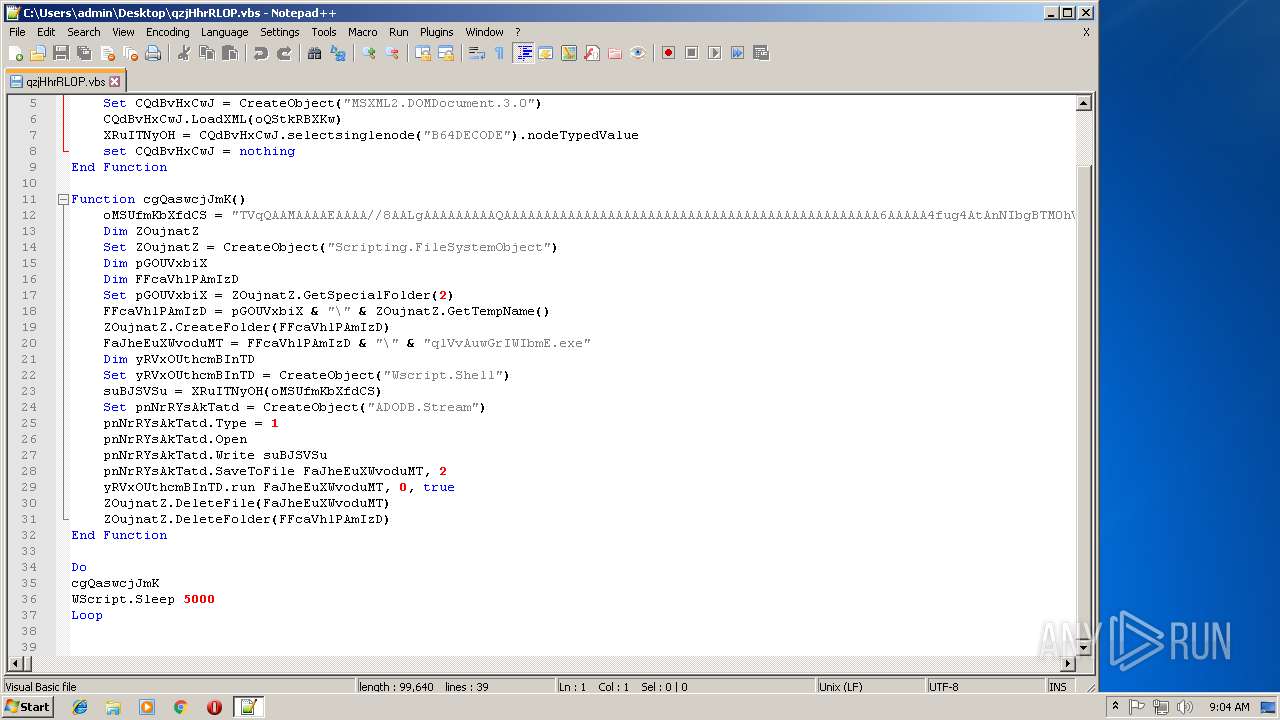This screenshot has width=1280, height=720.
Task: Start macro recording with red circle
Action: point(668,53)
